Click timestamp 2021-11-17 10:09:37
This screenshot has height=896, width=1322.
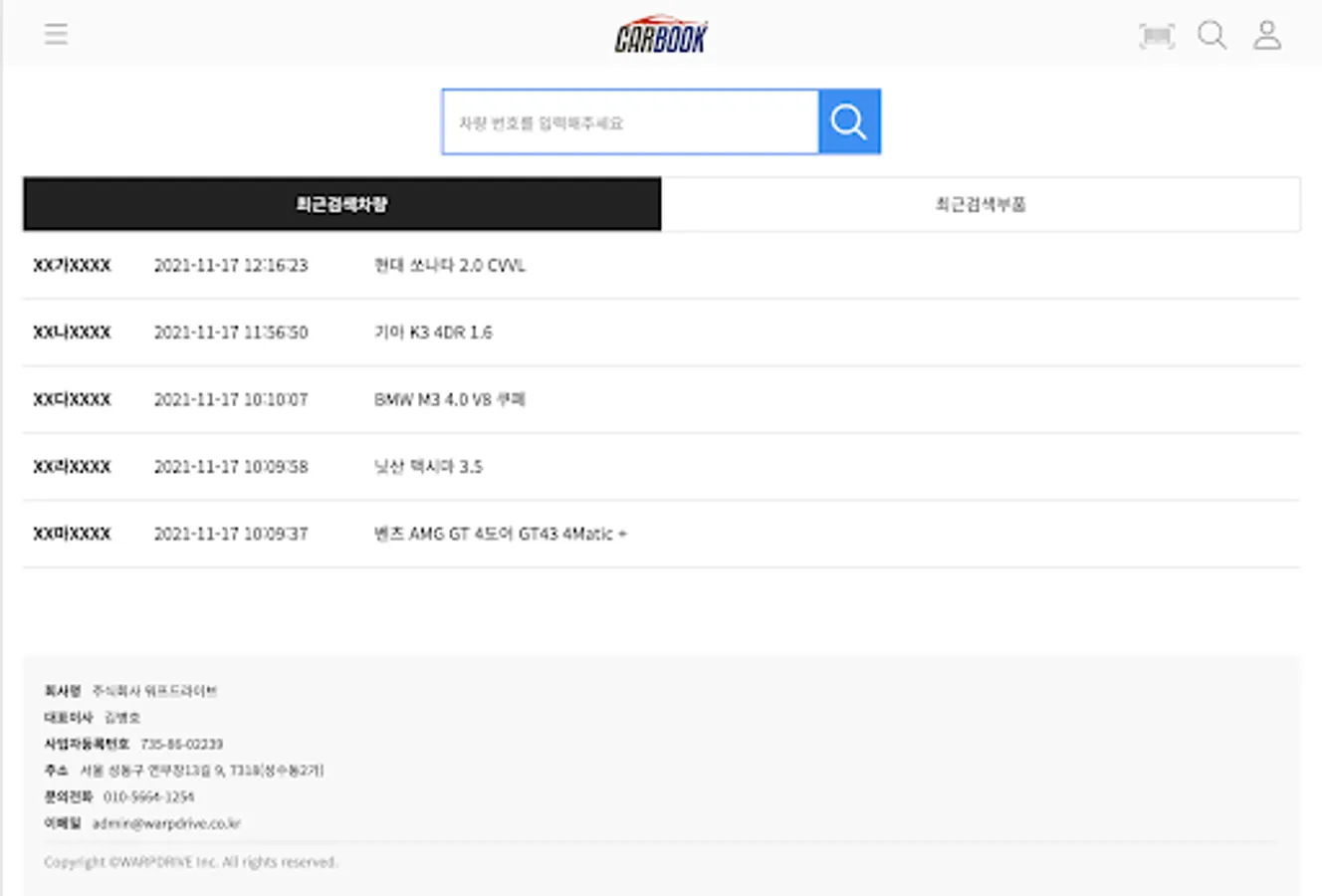(x=231, y=534)
